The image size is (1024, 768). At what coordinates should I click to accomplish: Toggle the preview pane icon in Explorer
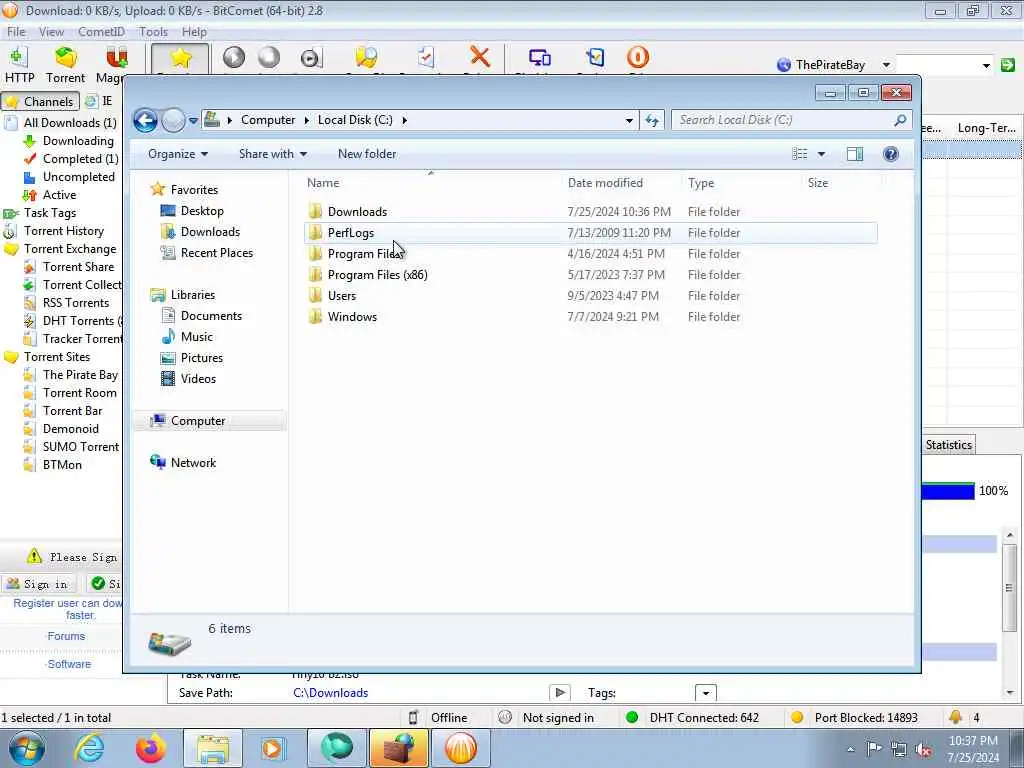[855, 154]
